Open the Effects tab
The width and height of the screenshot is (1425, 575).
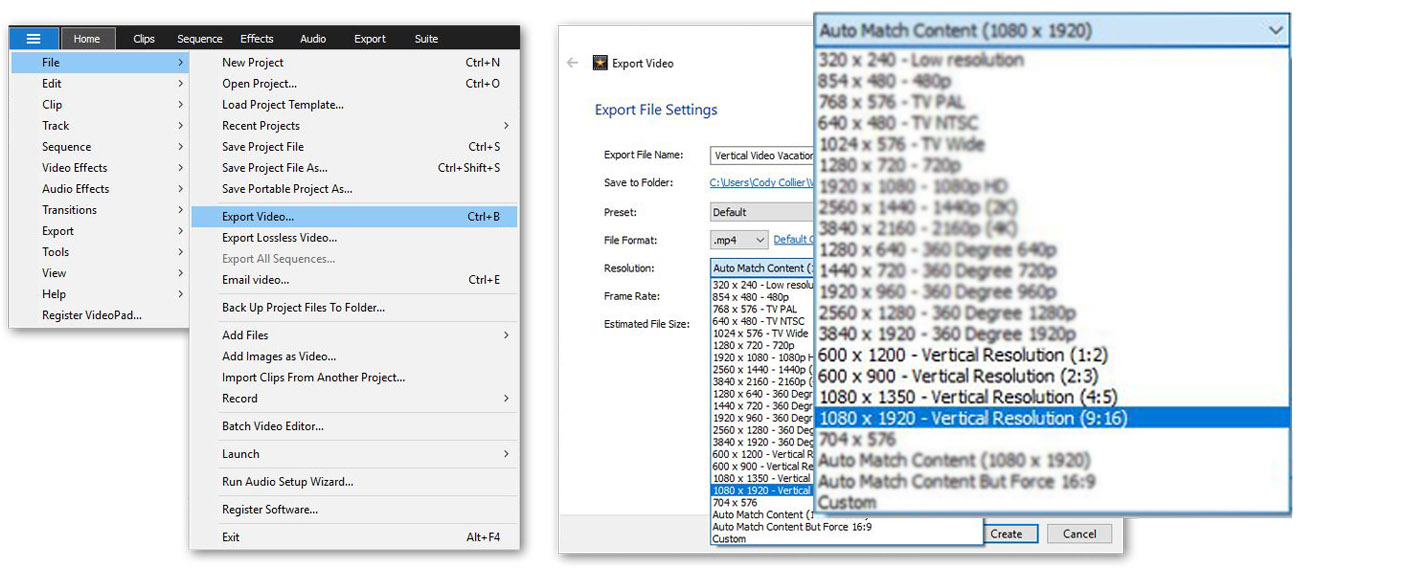point(257,39)
